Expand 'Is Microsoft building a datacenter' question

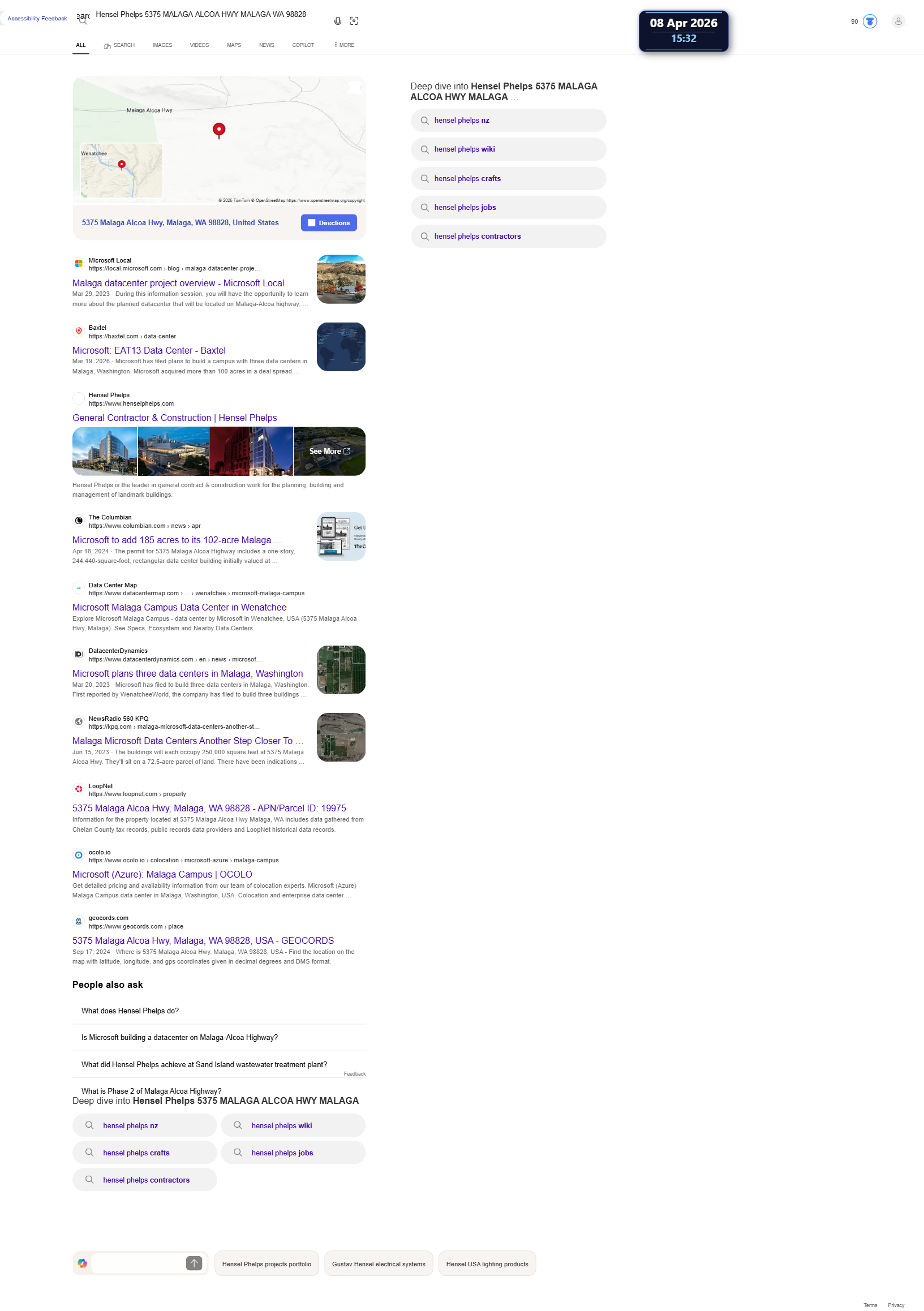[x=219, y=1038]
